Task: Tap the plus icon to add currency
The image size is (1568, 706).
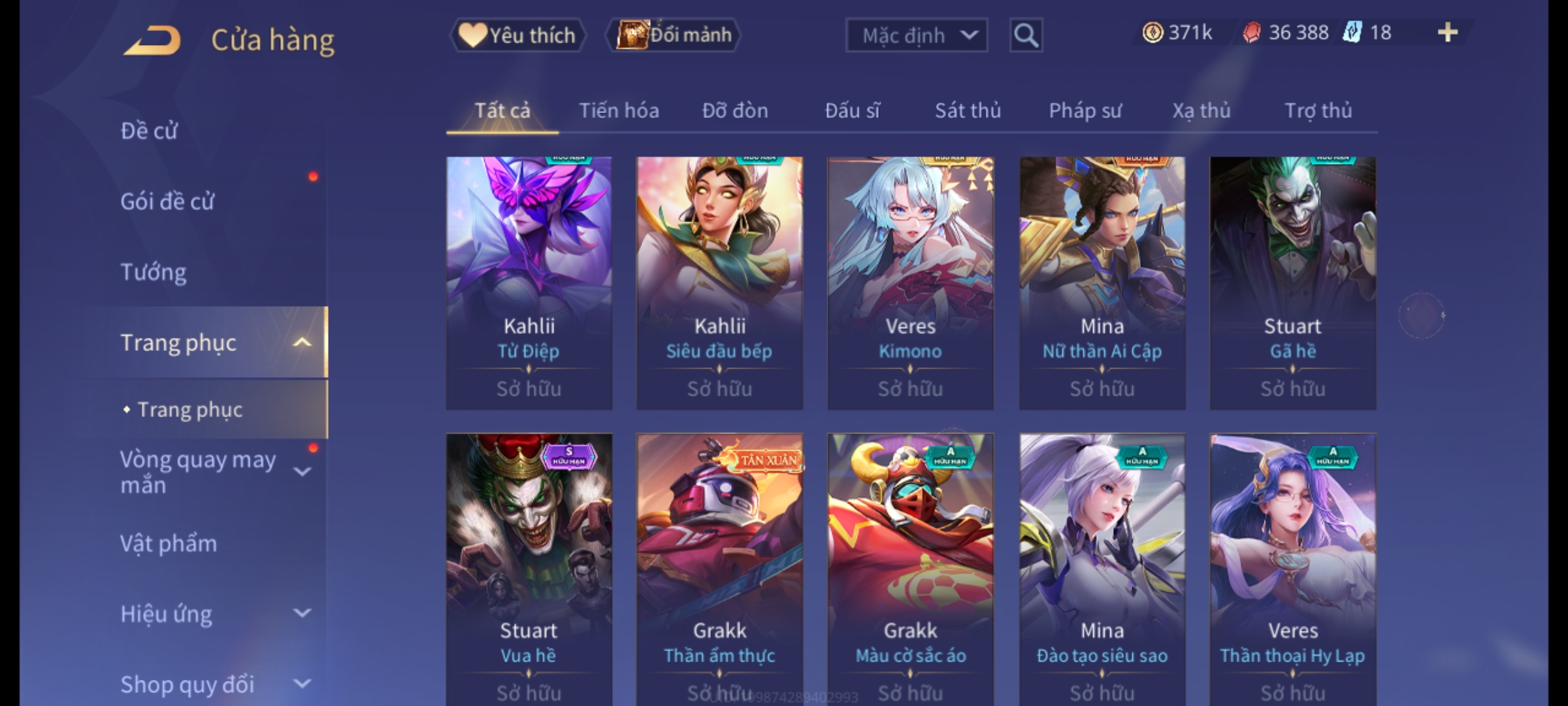Action: [x=1448, y=33]
